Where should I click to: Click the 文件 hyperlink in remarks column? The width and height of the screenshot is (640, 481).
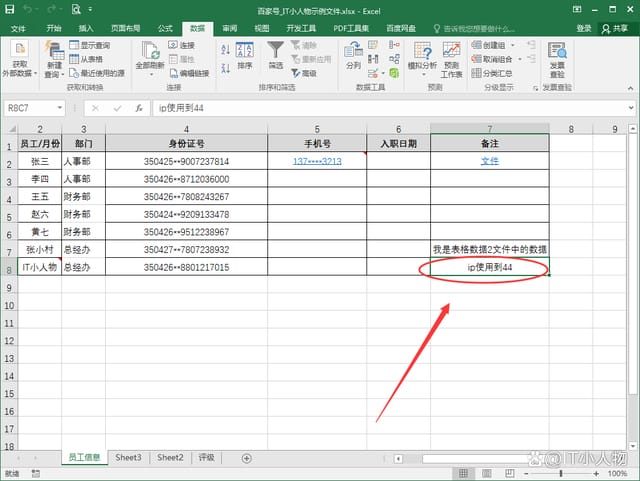[489, 161]
